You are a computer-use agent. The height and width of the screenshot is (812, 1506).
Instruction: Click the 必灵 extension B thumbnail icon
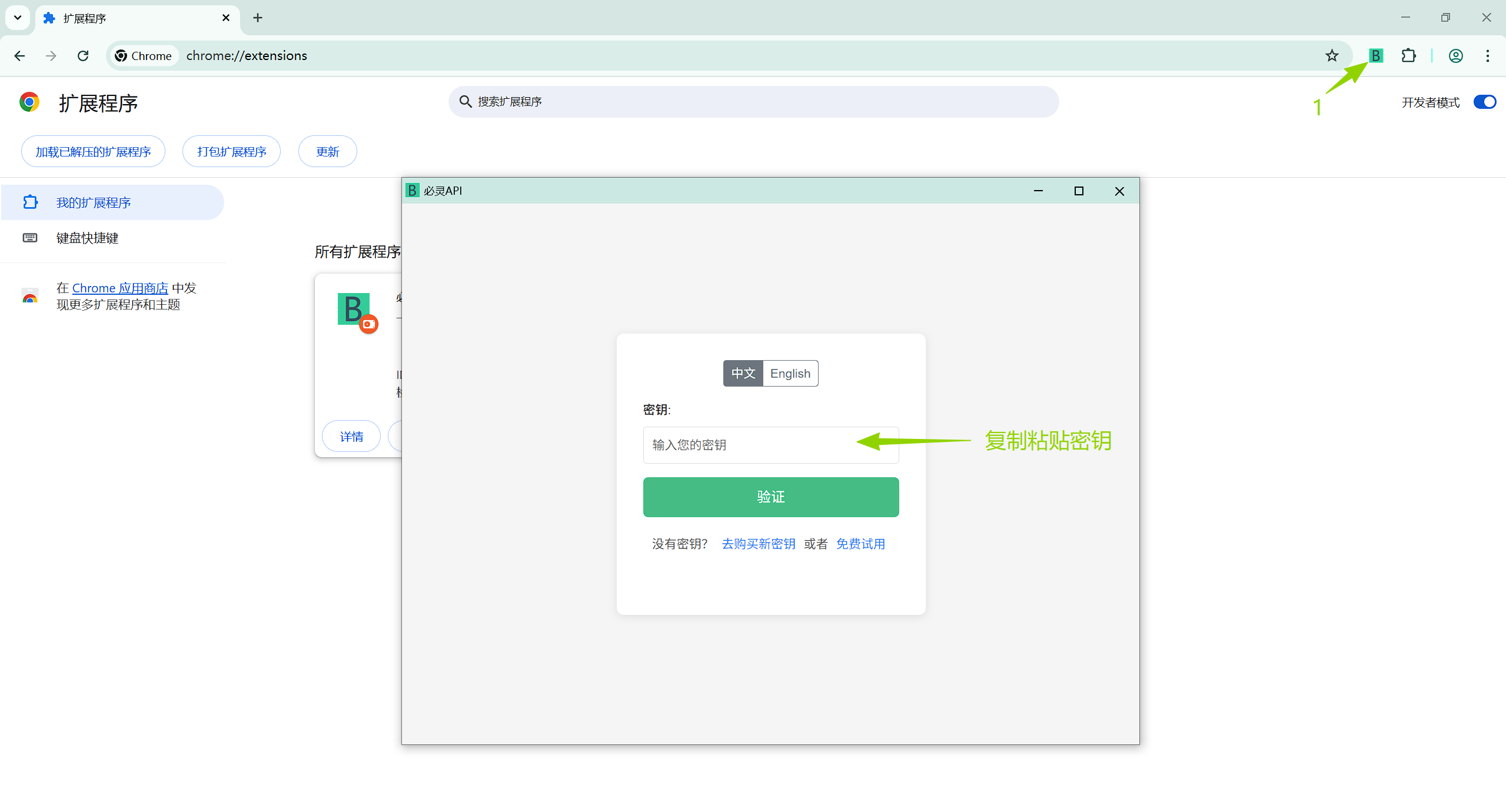353,309
